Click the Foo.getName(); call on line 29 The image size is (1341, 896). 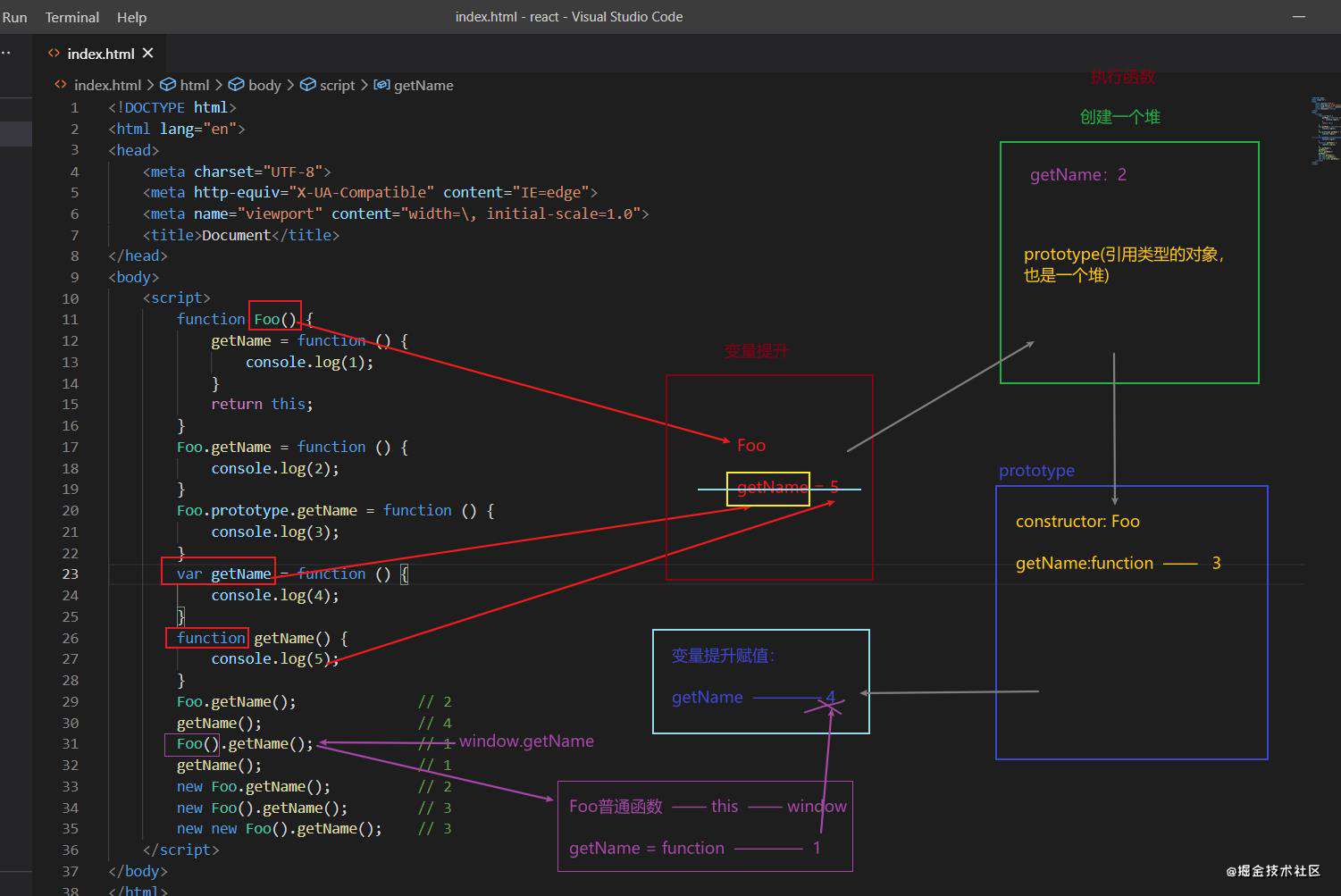coord(237,702)
